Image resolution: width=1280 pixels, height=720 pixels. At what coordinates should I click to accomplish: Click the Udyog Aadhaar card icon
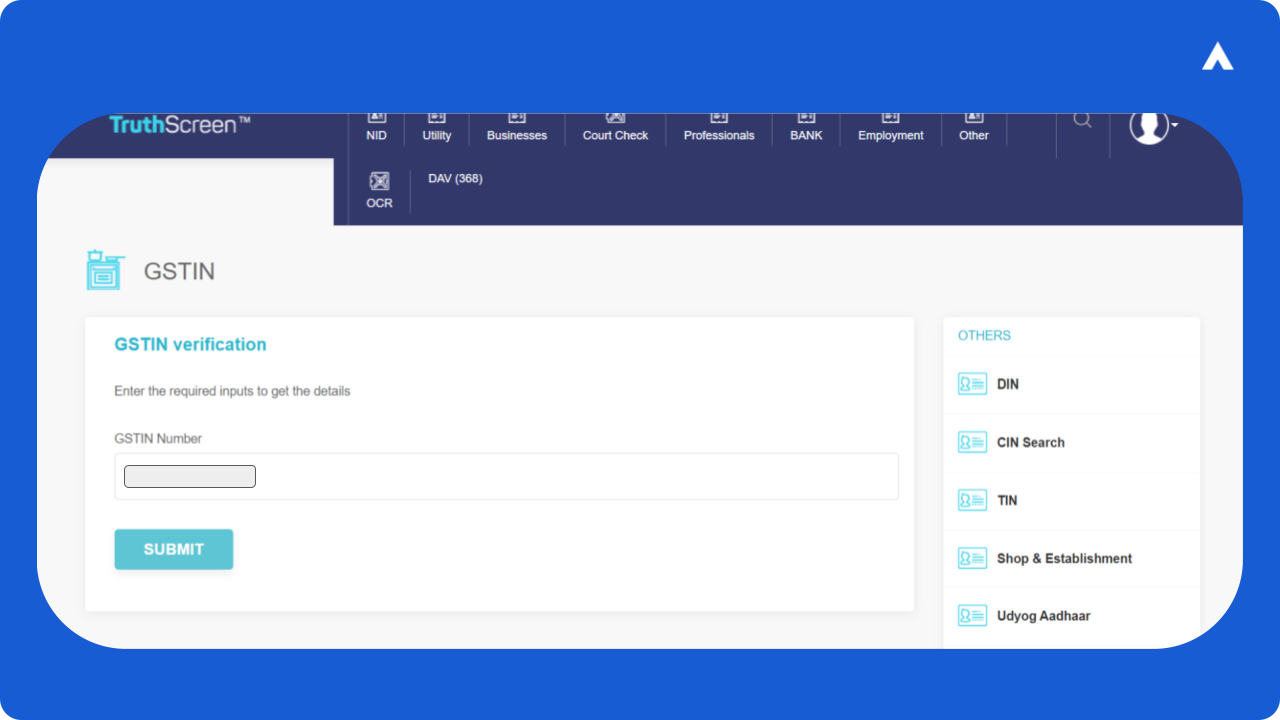(x=972, y=616)
